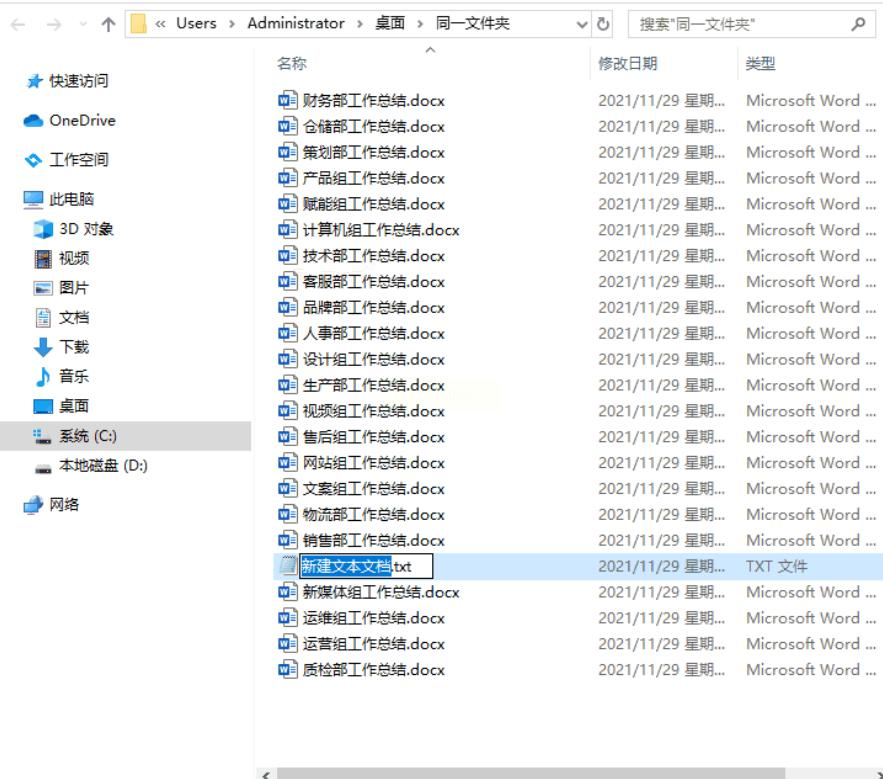The width and height of the screenshot is (883, 779).
Task: Go up one folder level arrow
Action: click(x=108, y=24)
